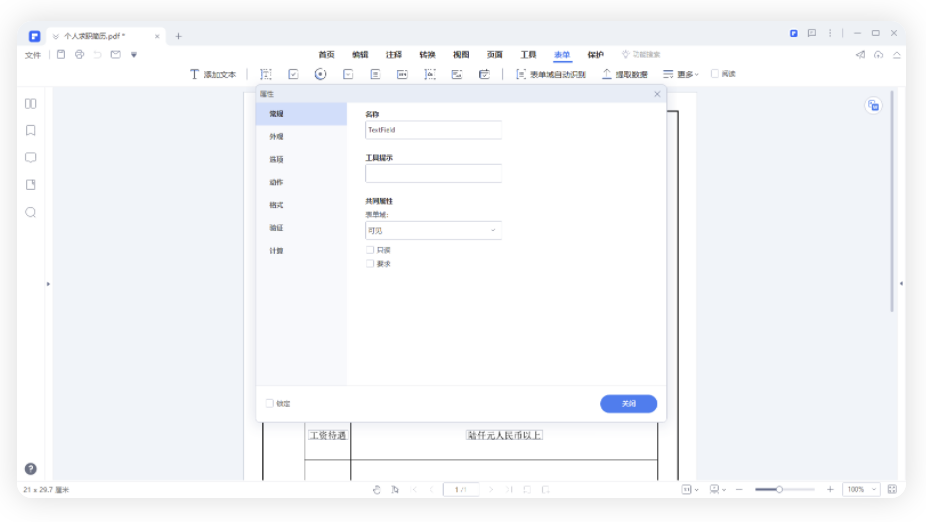Click the 提取数据 (Extract Data) button
Viewport: 926px width, 522px height.
(625, 74)
